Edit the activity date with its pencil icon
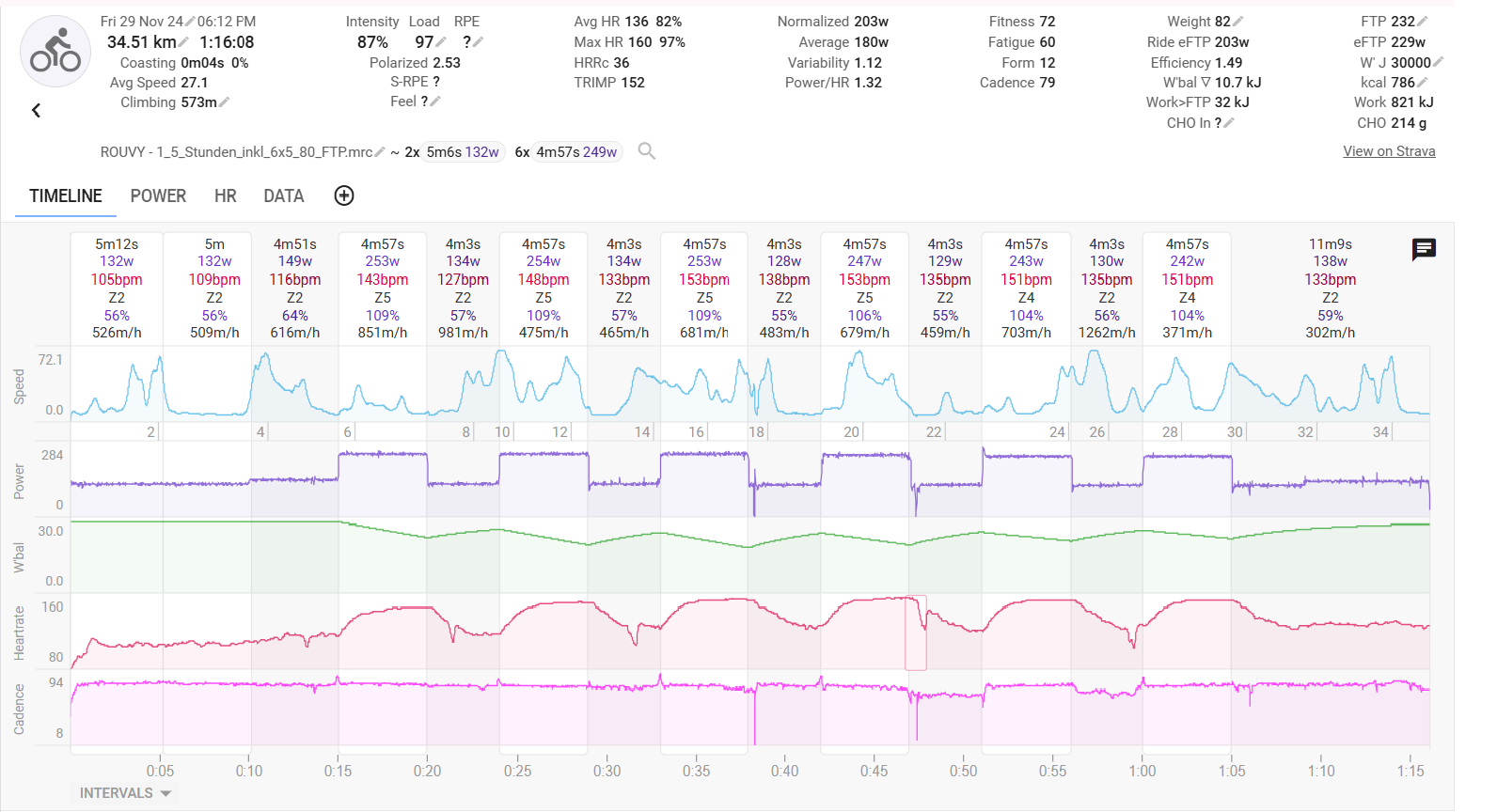This screenshot has height=812, width=1497. click(x=190, y=22)
